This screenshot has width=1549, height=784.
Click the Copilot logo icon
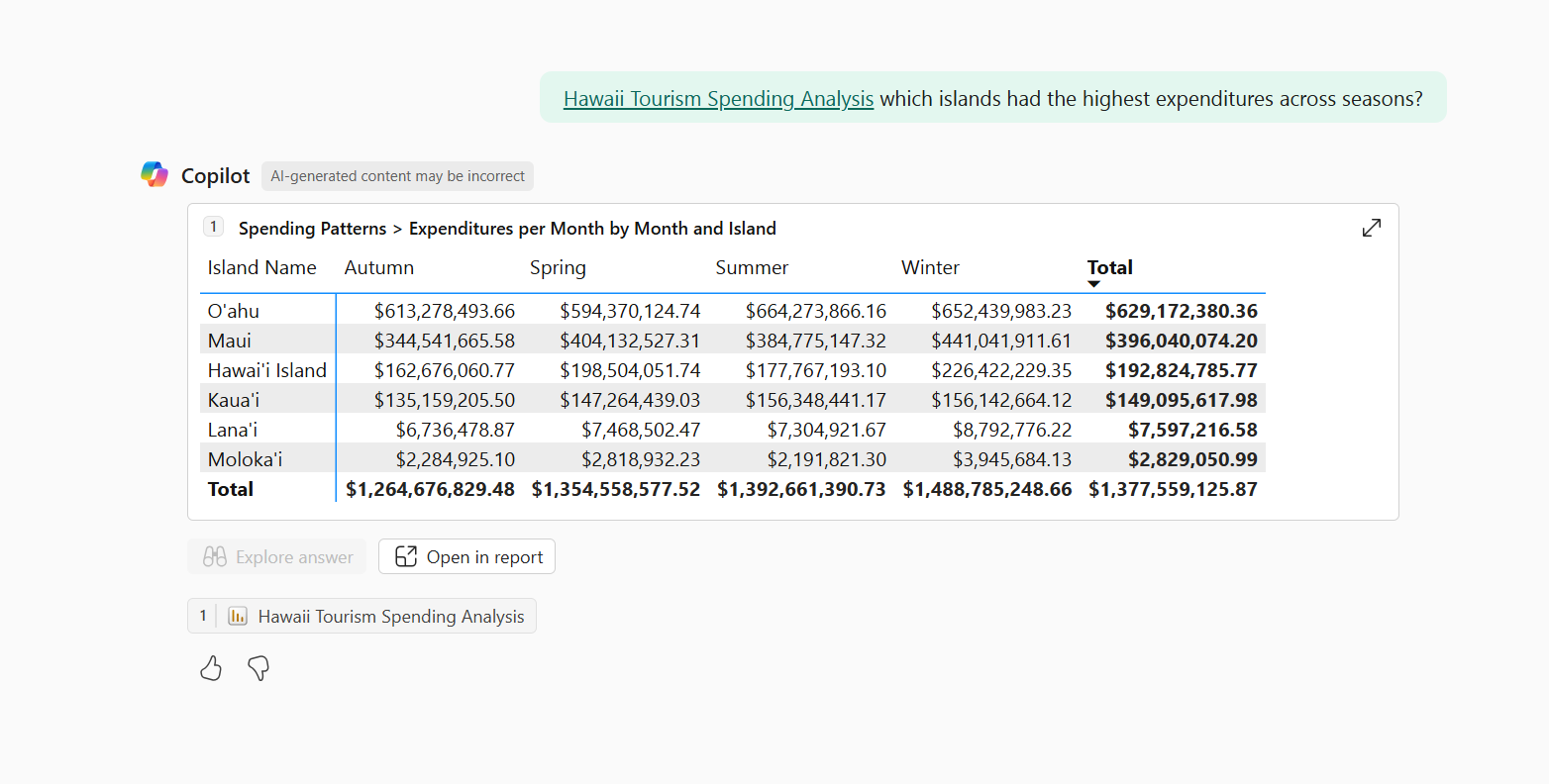pos(155,175)
